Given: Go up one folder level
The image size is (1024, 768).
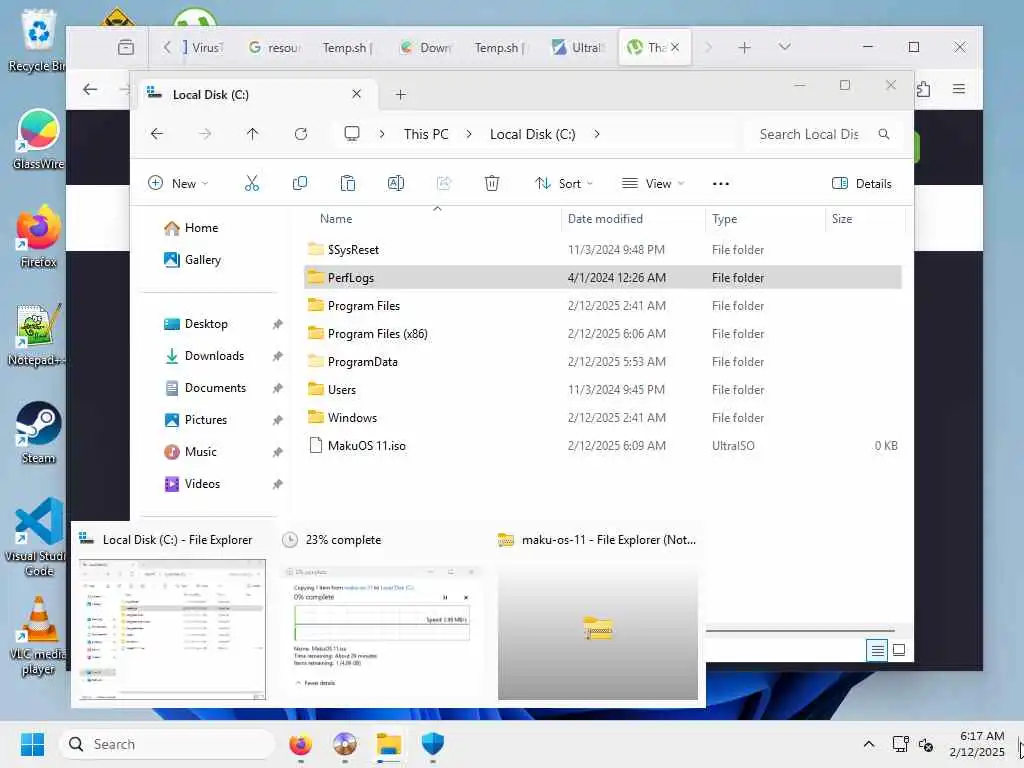Looking at the screenshot, I should [x=252, y=134].
